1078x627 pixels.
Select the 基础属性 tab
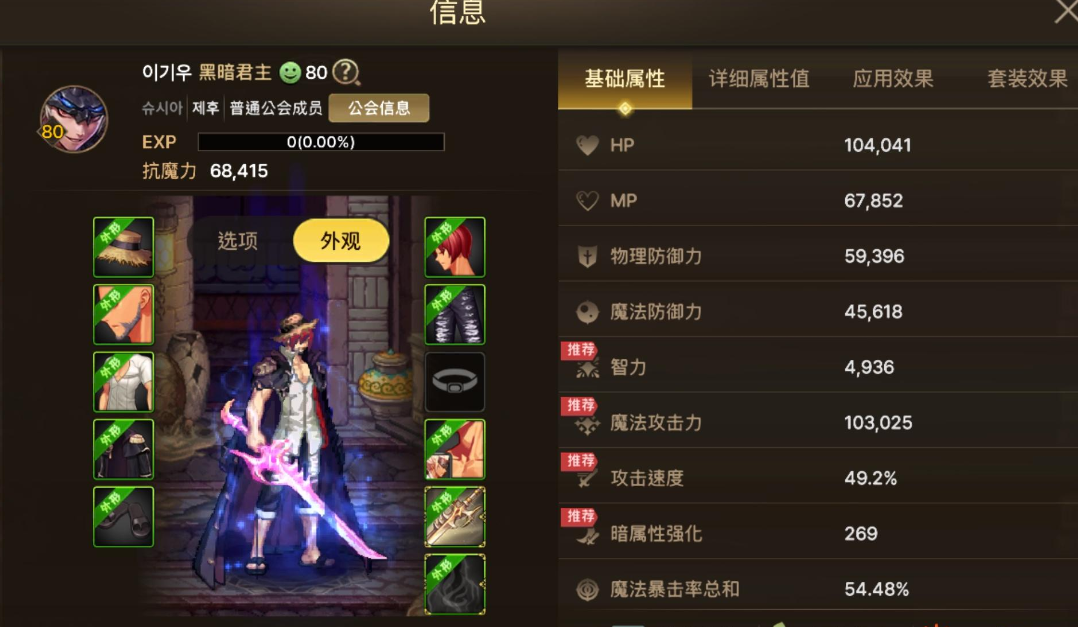pyautogui.click(x=625, y=79)
